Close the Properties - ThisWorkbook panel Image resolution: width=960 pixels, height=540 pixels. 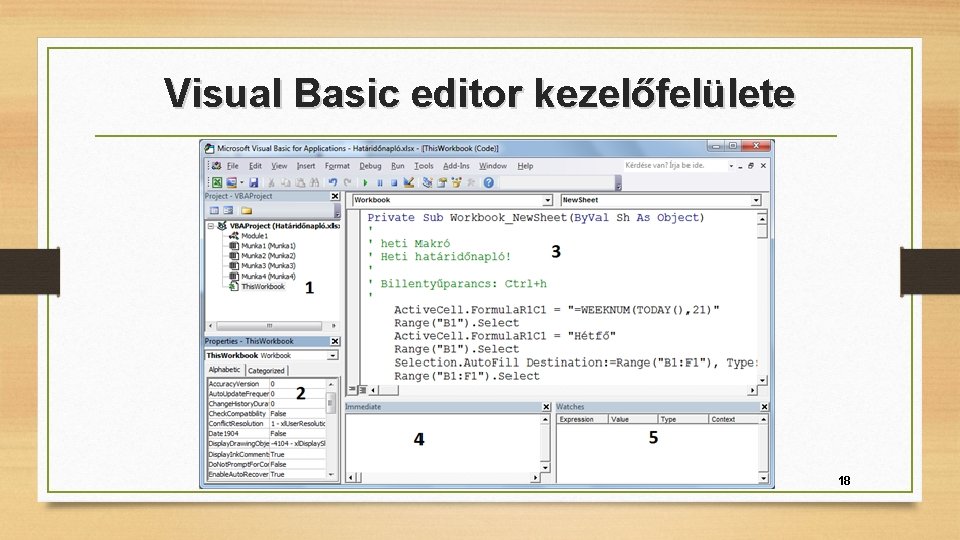click(x=335, y=341)
